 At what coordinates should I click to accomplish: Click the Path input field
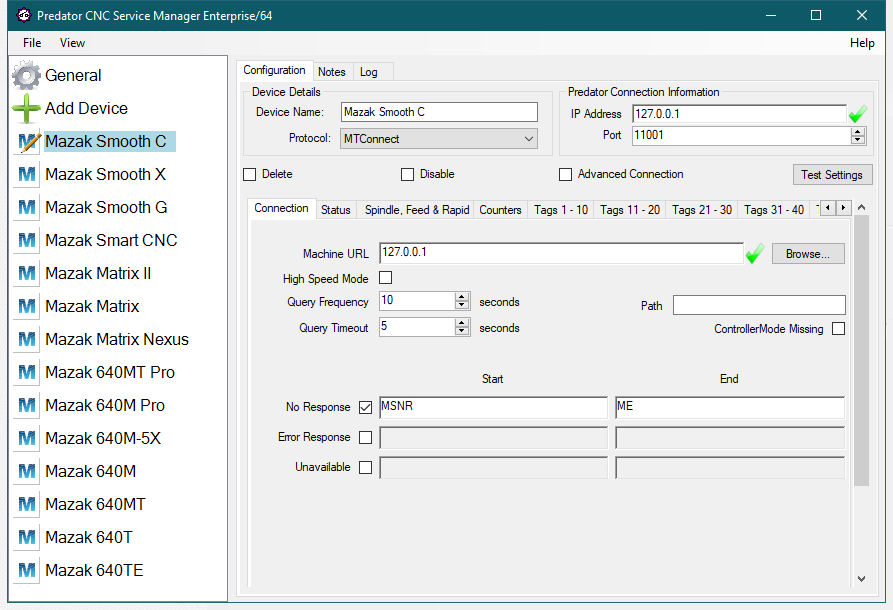pyautogui.click(x=759, y=305)
